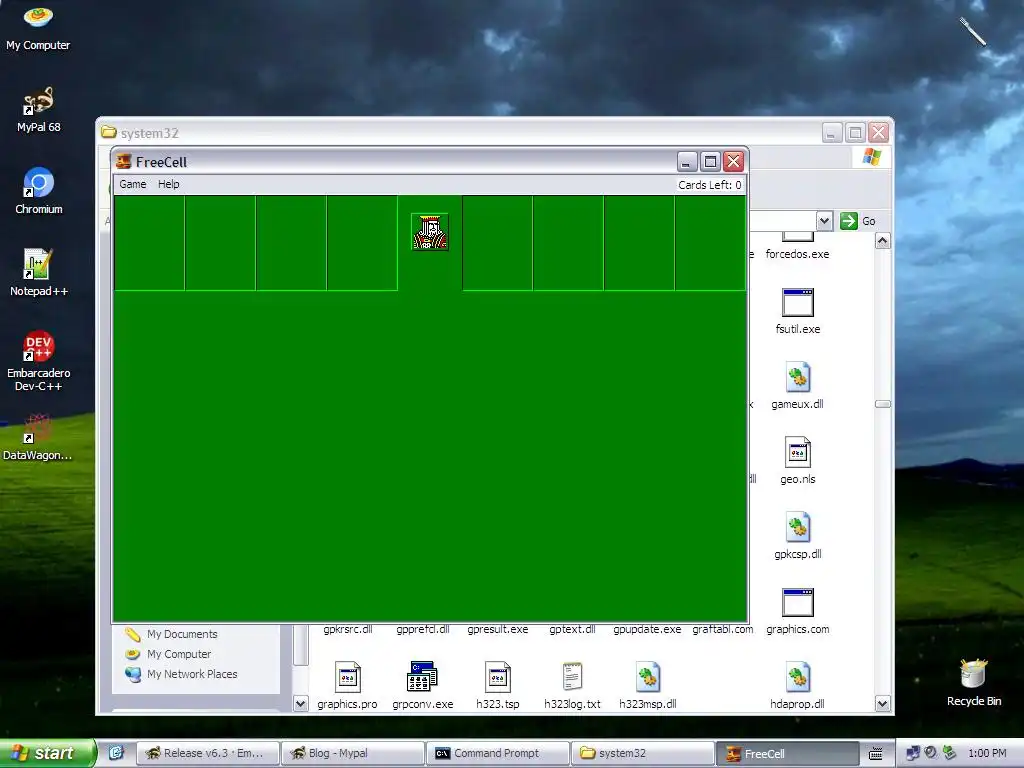Select h323.tsp file icon

coord(498,677)
